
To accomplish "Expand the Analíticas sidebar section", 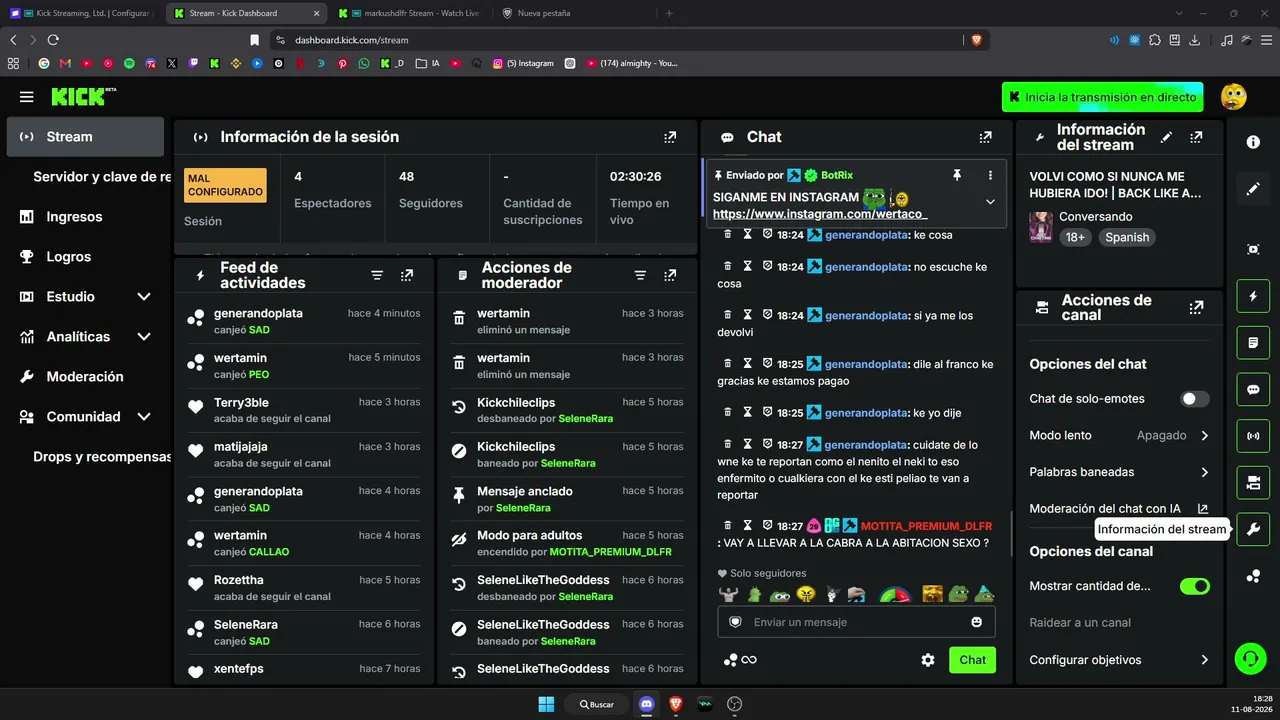I will coord(144,337).
